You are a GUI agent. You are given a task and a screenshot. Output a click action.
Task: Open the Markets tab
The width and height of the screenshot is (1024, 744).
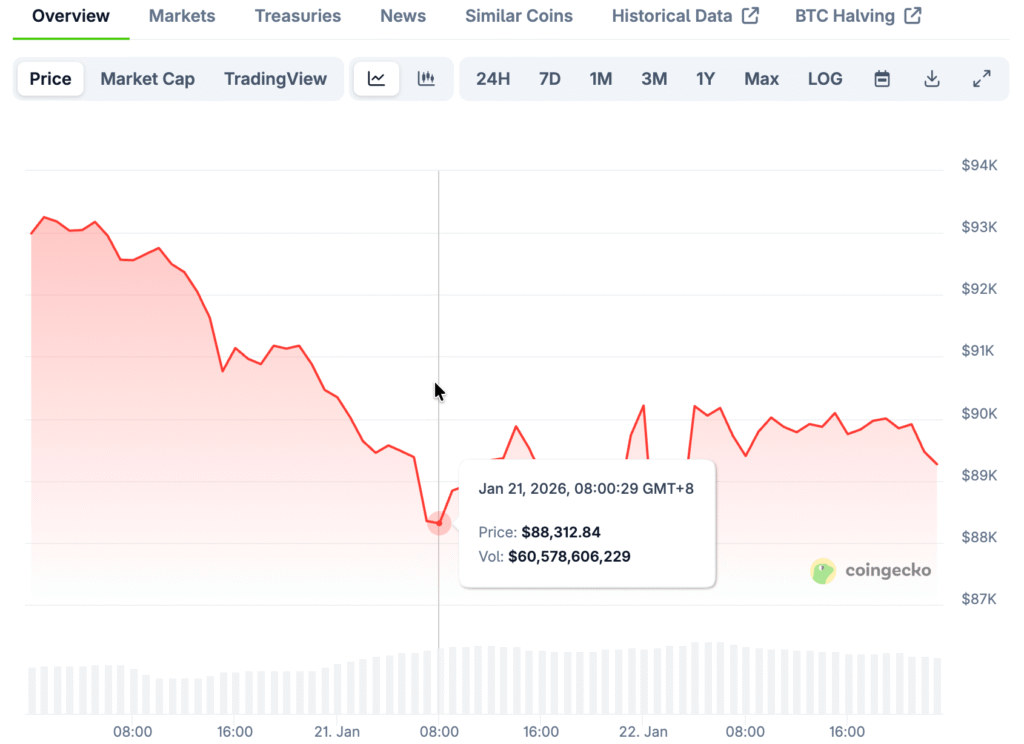[x=182, y=16]
